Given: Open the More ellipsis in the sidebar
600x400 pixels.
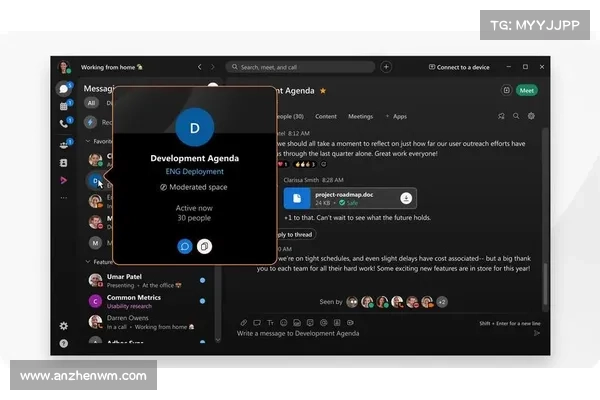Looking at the screenshot, I should click(64, 198).
